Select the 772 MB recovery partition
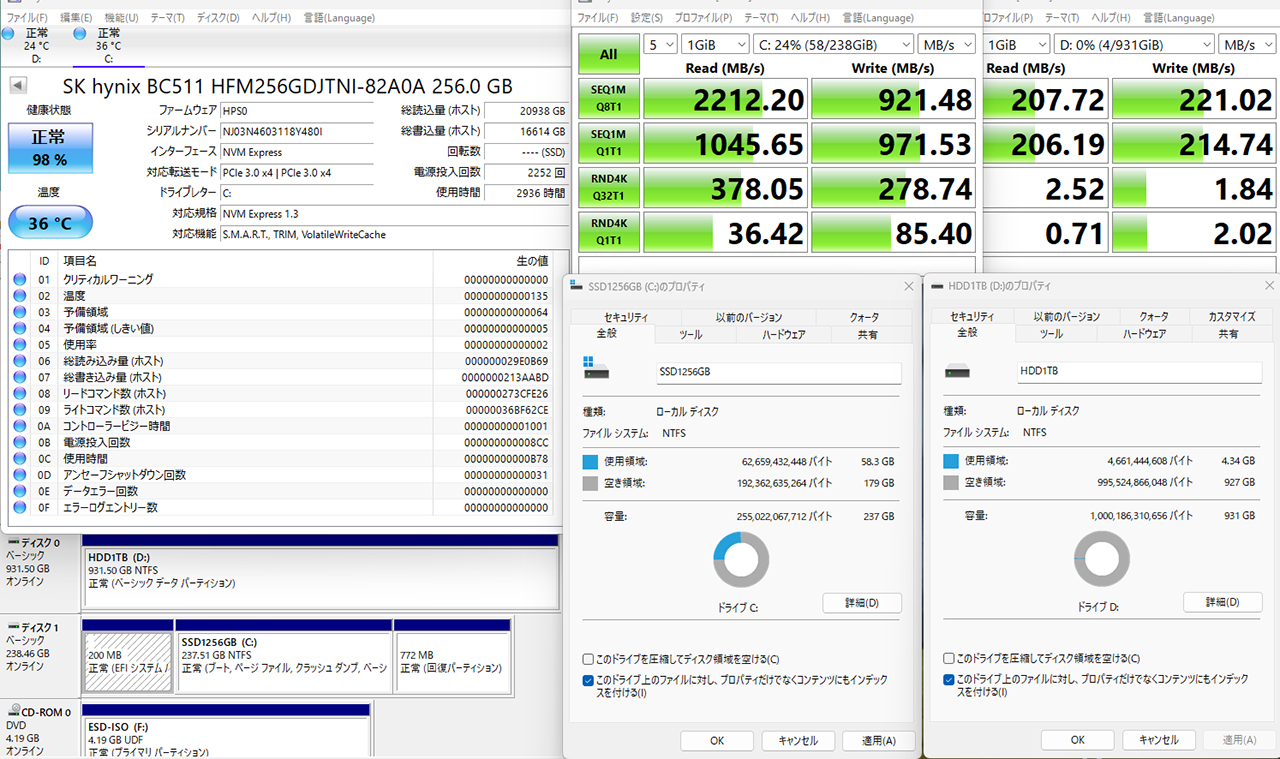 [x=452, y=655]
